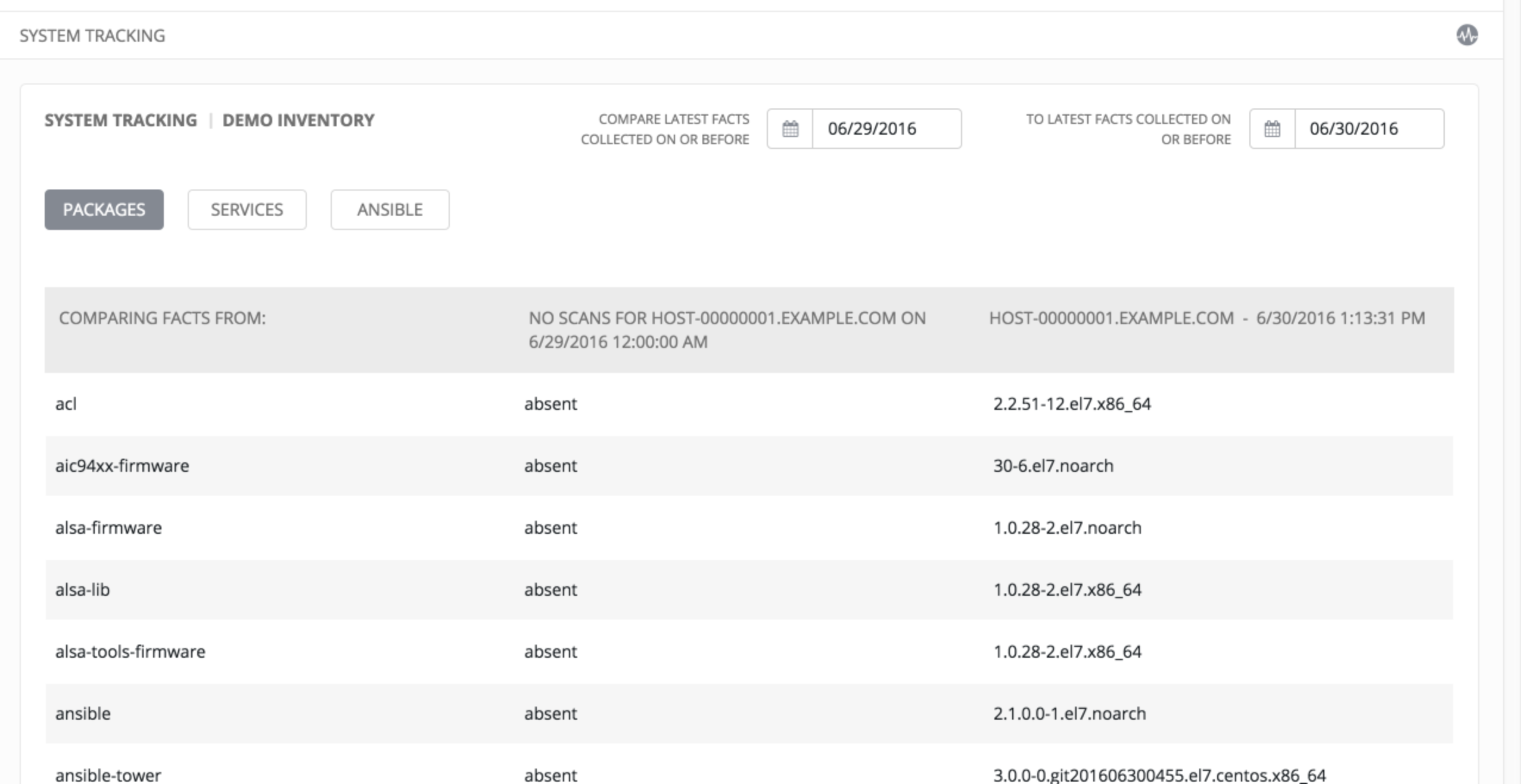Open calendar icon for first date
This screenshot has height=784, width=1521.
[790, 129]
